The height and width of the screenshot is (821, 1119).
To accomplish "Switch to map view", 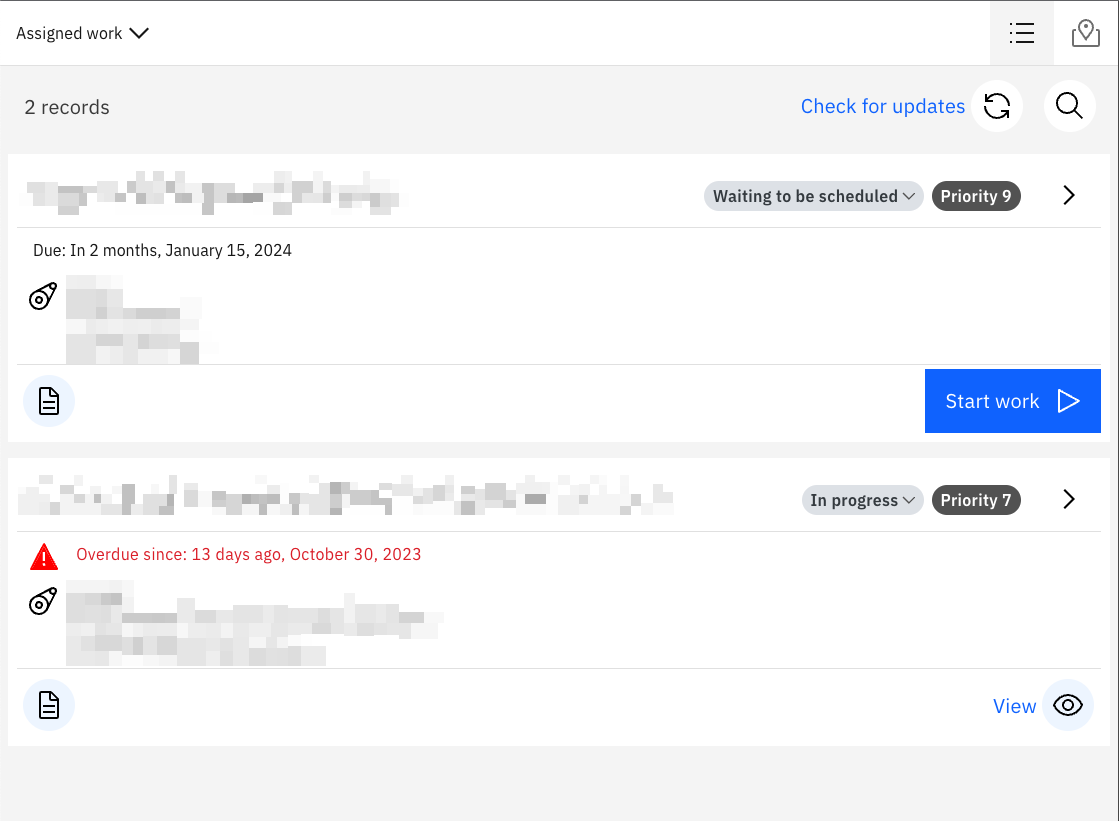I will pyautogui.click(x=1086, y=32).
